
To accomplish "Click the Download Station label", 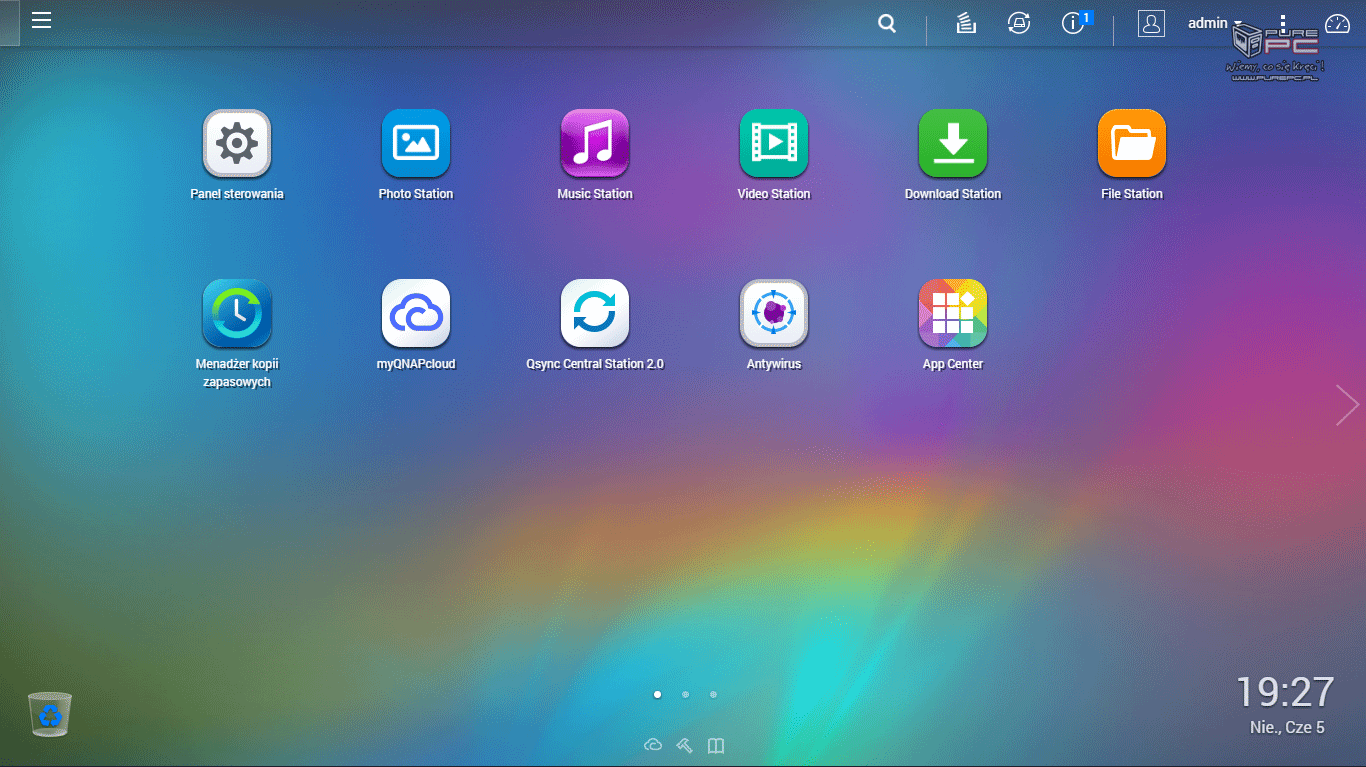I will pyautogui.click(x=953, y=194).
